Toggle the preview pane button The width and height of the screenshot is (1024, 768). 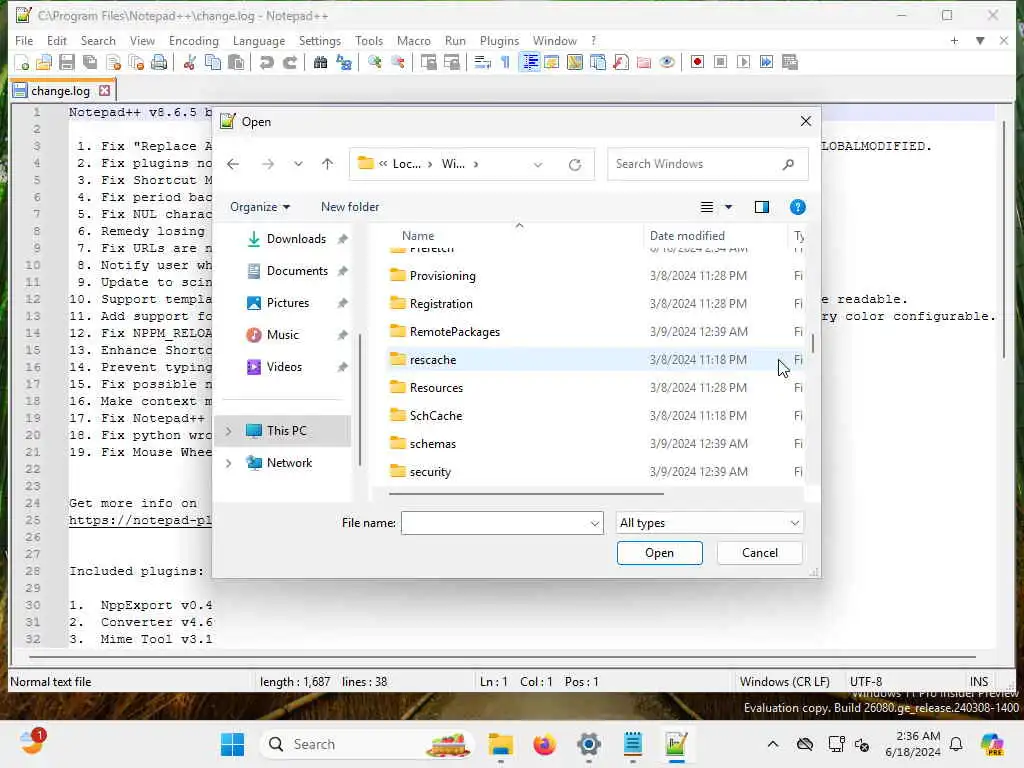761,207
